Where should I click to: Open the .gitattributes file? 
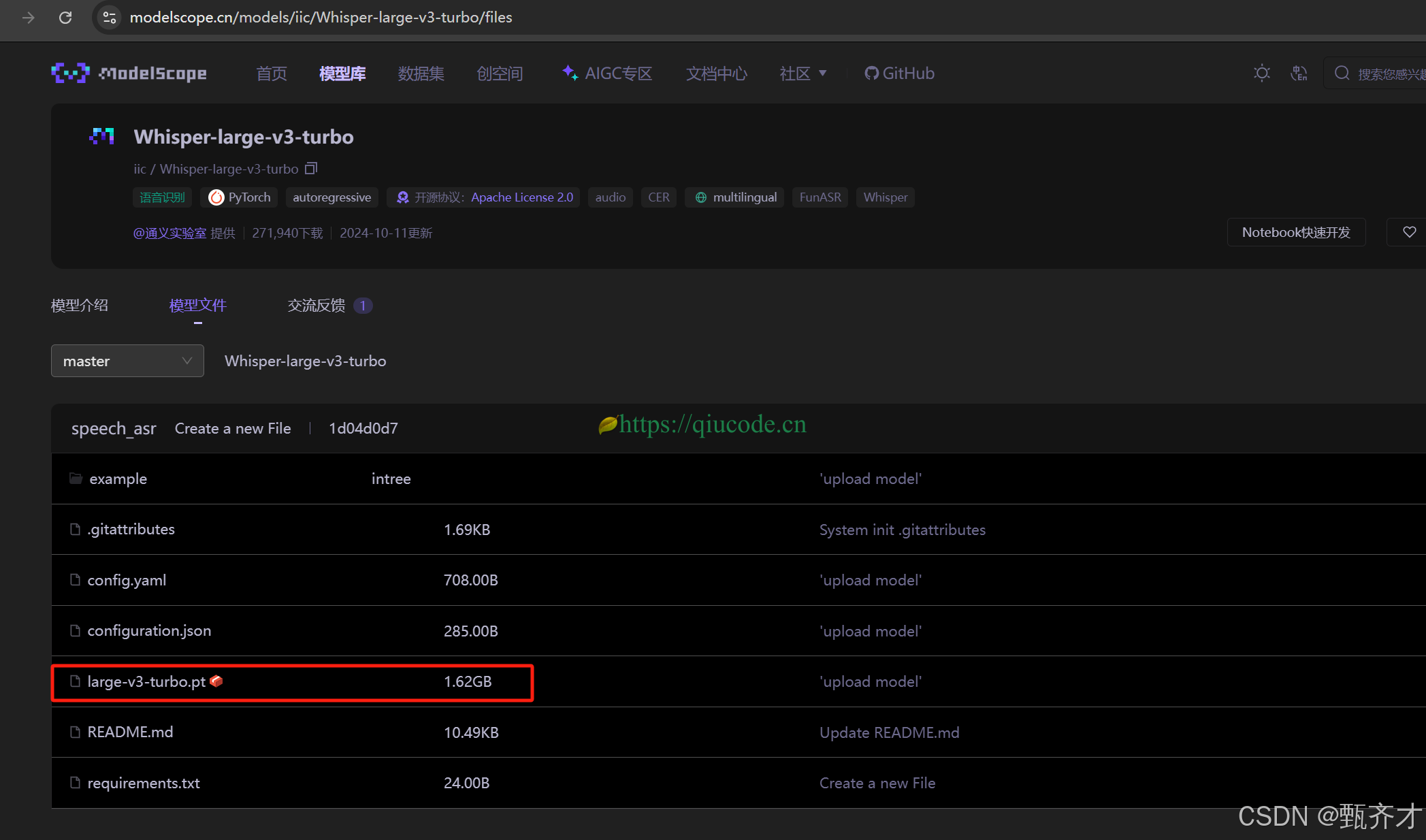point(131,529)
